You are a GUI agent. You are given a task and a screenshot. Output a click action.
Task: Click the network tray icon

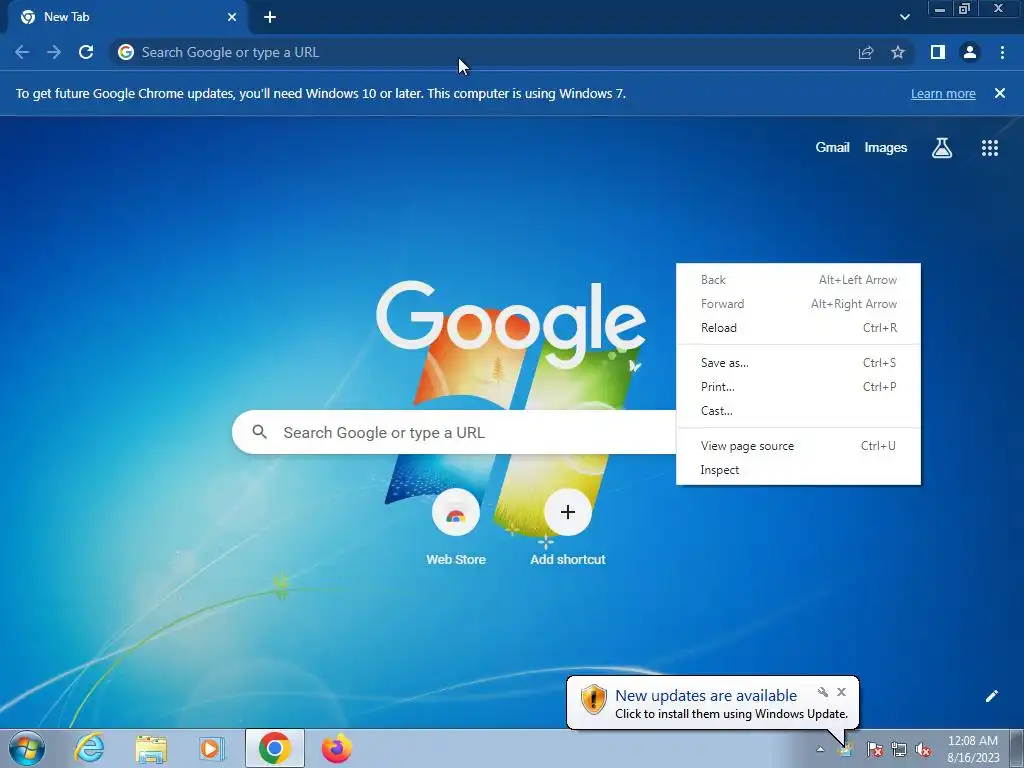pyautogui.click(x=899, y=750)
